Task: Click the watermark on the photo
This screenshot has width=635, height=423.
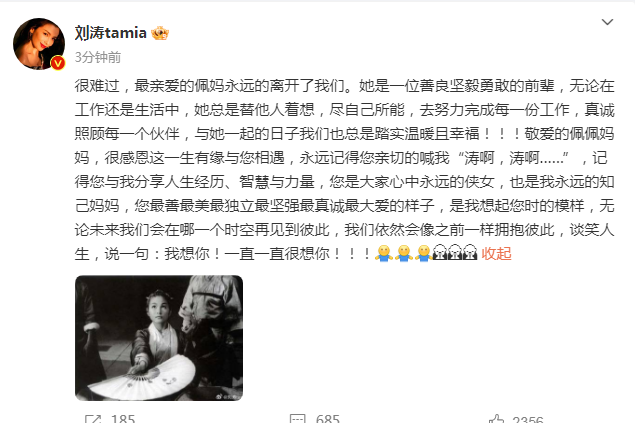Action: tap(228, 397)
